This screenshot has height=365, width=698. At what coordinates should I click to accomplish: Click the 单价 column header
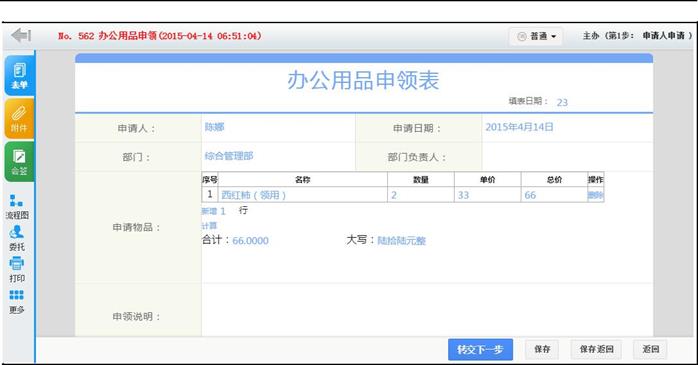487,180
